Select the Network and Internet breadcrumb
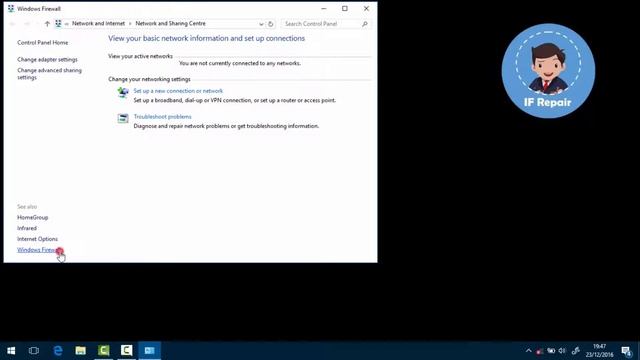Viewport: 640px width, 360px height. click(x=98, y=24)
